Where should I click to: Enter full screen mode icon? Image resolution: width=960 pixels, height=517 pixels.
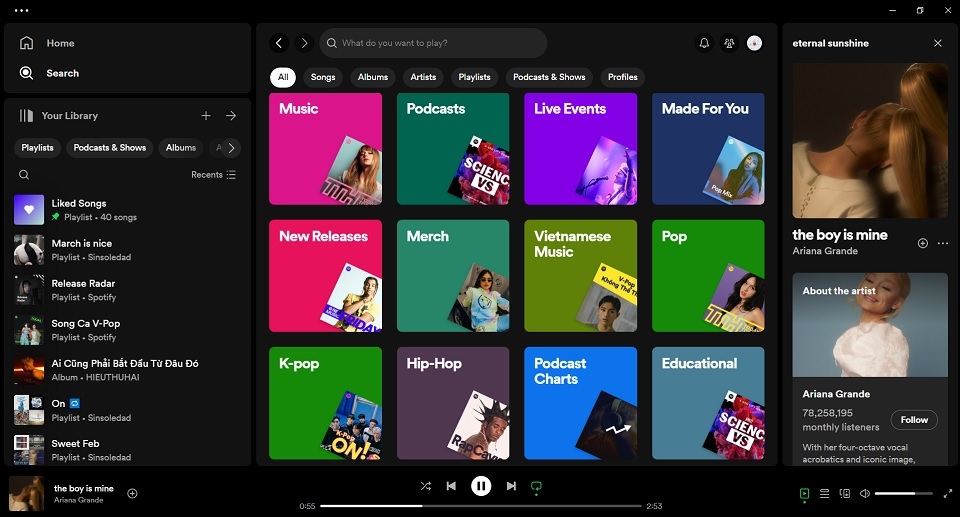click(948, 494)
